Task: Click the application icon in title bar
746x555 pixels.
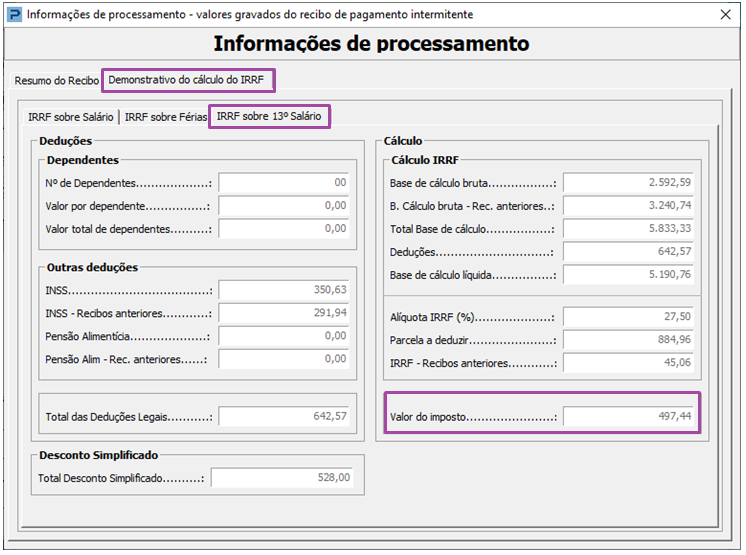Action: [x=15, y=15]
